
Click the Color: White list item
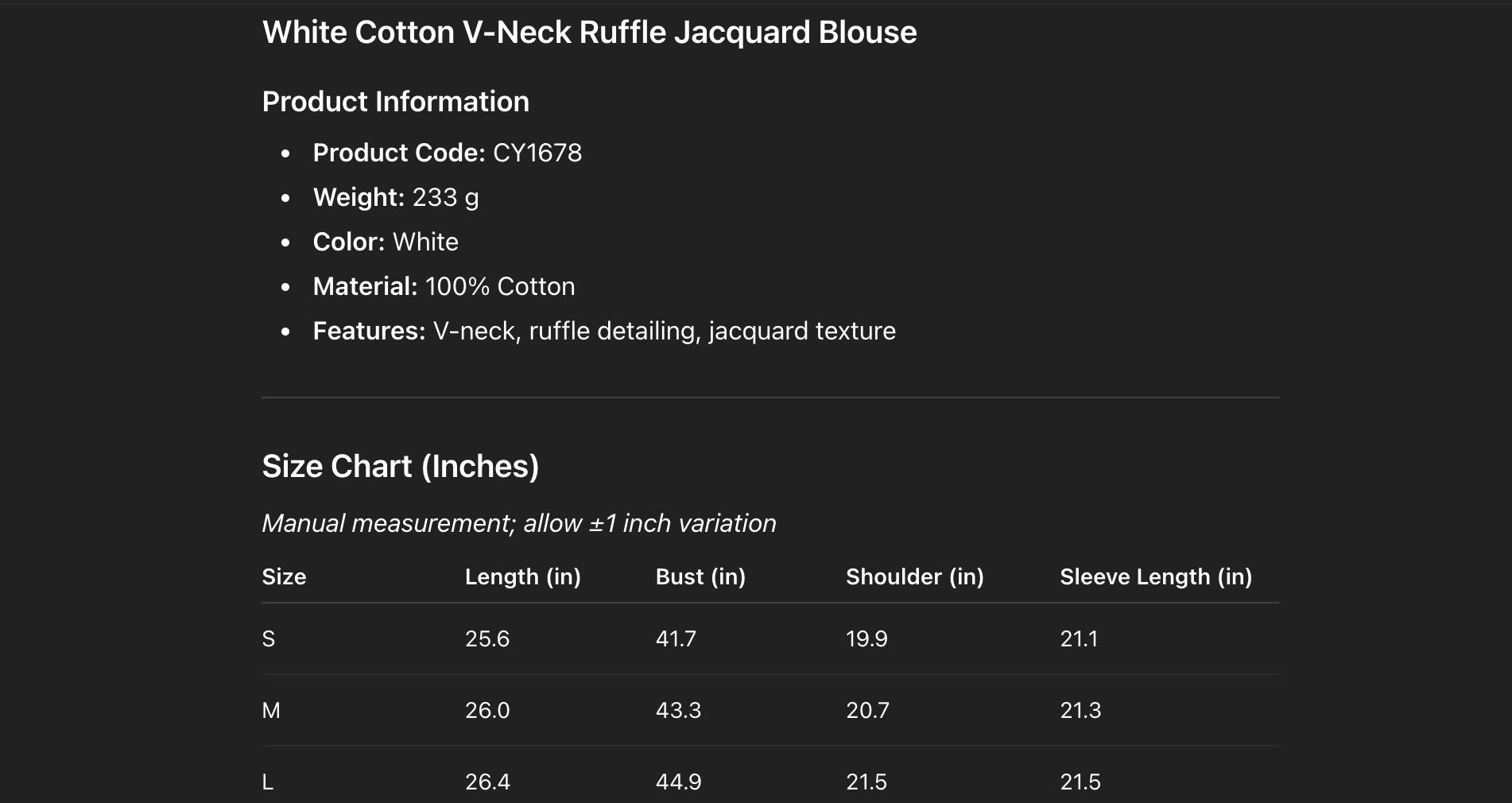click(x=386, y=242)
